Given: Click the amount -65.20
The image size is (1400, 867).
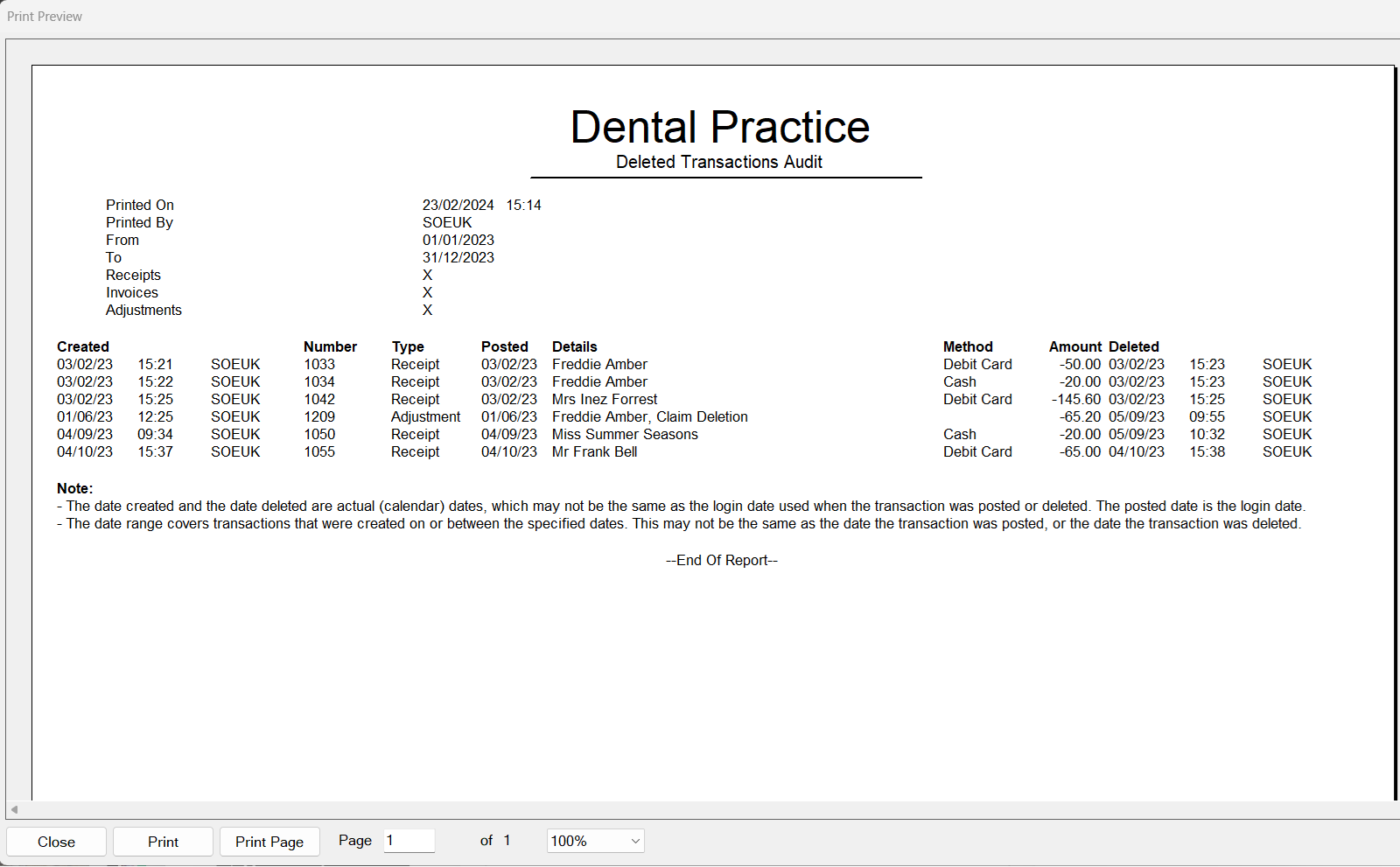Looking at the screenshot, I should click(x=1081, y=416).
